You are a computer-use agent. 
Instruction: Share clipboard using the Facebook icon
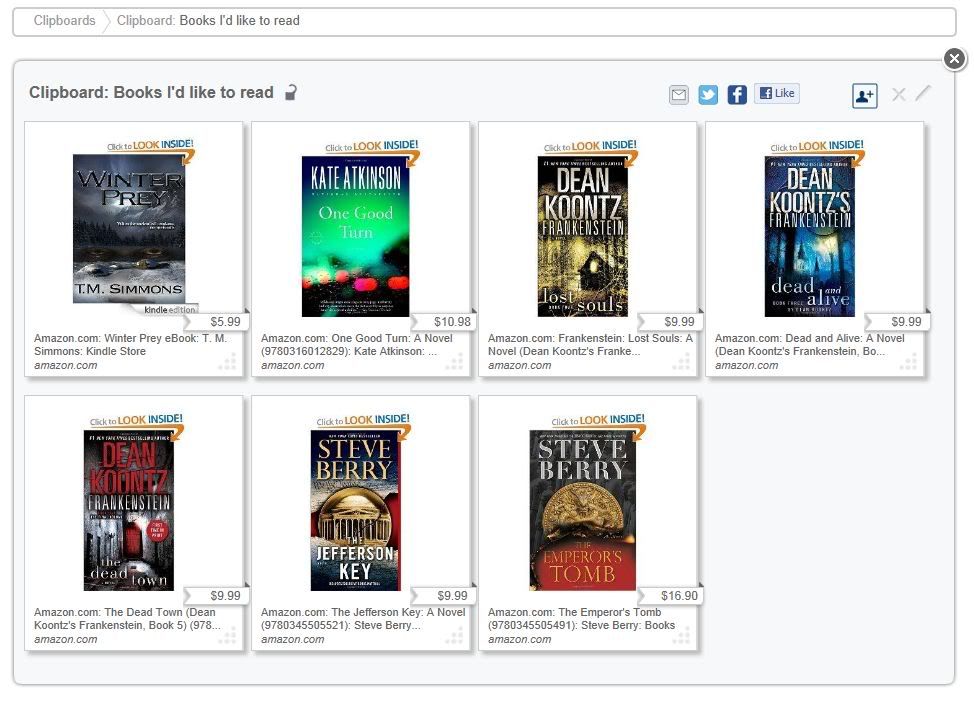click(737, 95)
